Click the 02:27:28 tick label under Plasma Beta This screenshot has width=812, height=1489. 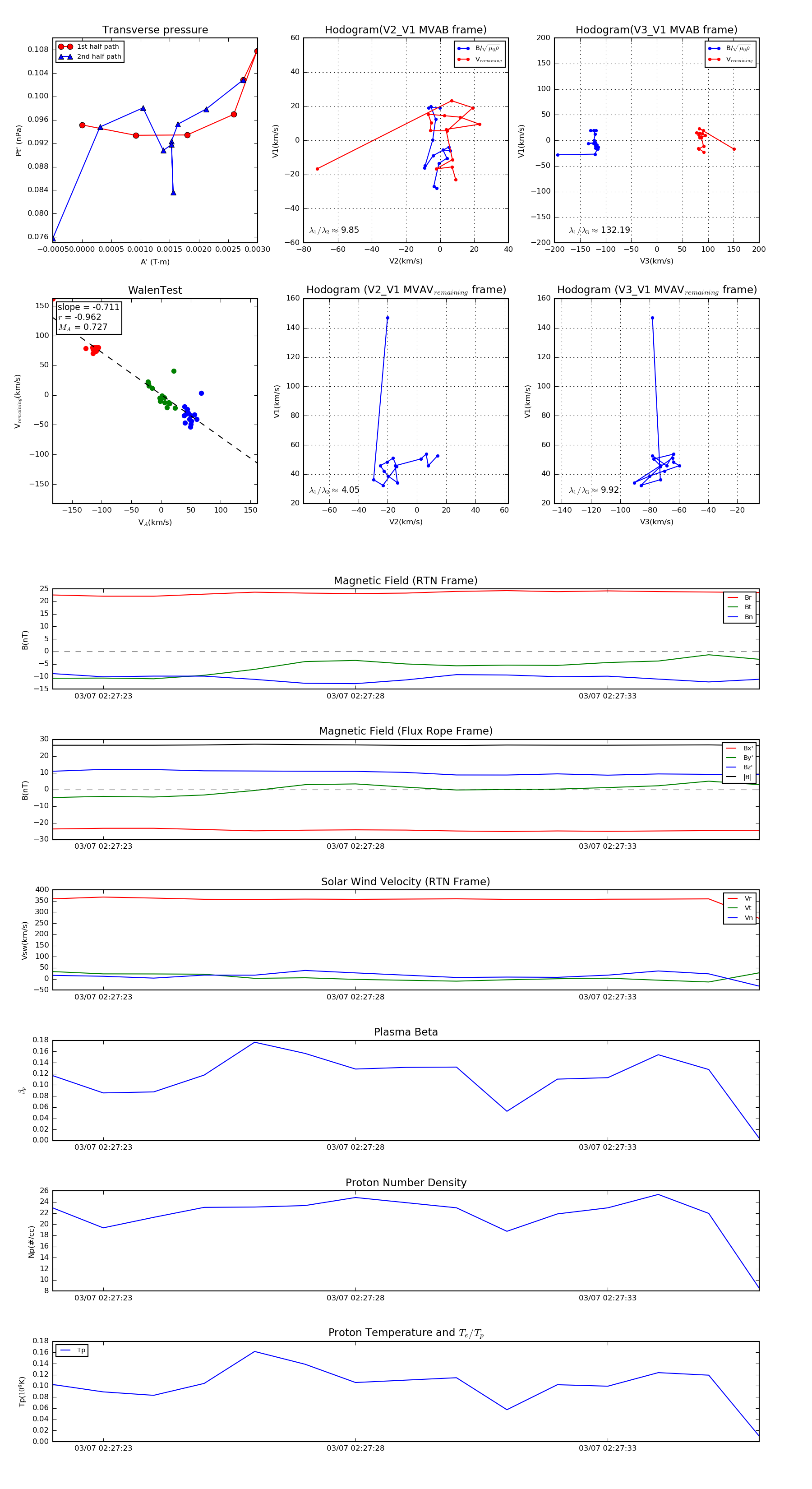tap(355, 1147)
